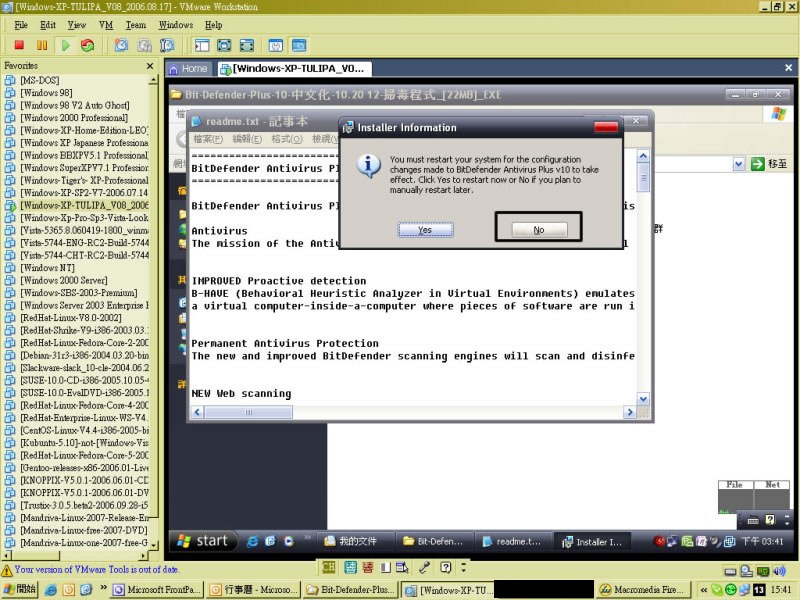Open the View menu
The height and width of the screenshot is (600, 800).
77,24
